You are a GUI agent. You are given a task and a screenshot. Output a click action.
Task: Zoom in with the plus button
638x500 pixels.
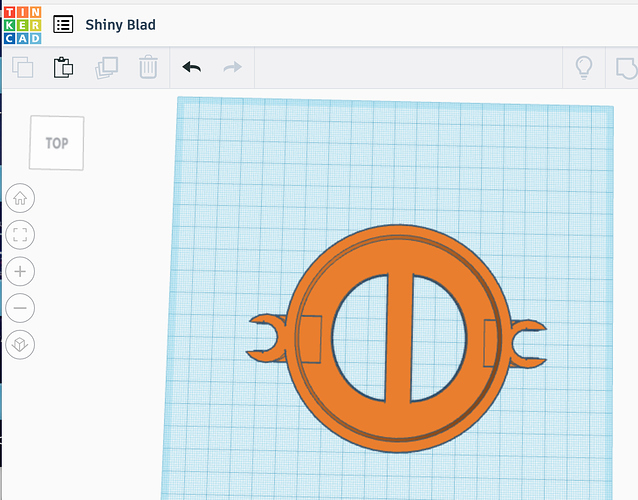pos(20,271)
